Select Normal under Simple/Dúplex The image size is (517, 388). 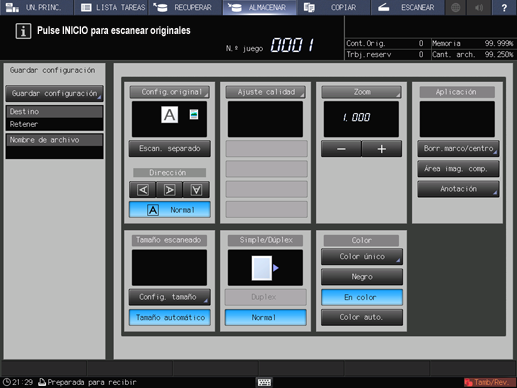265,317
